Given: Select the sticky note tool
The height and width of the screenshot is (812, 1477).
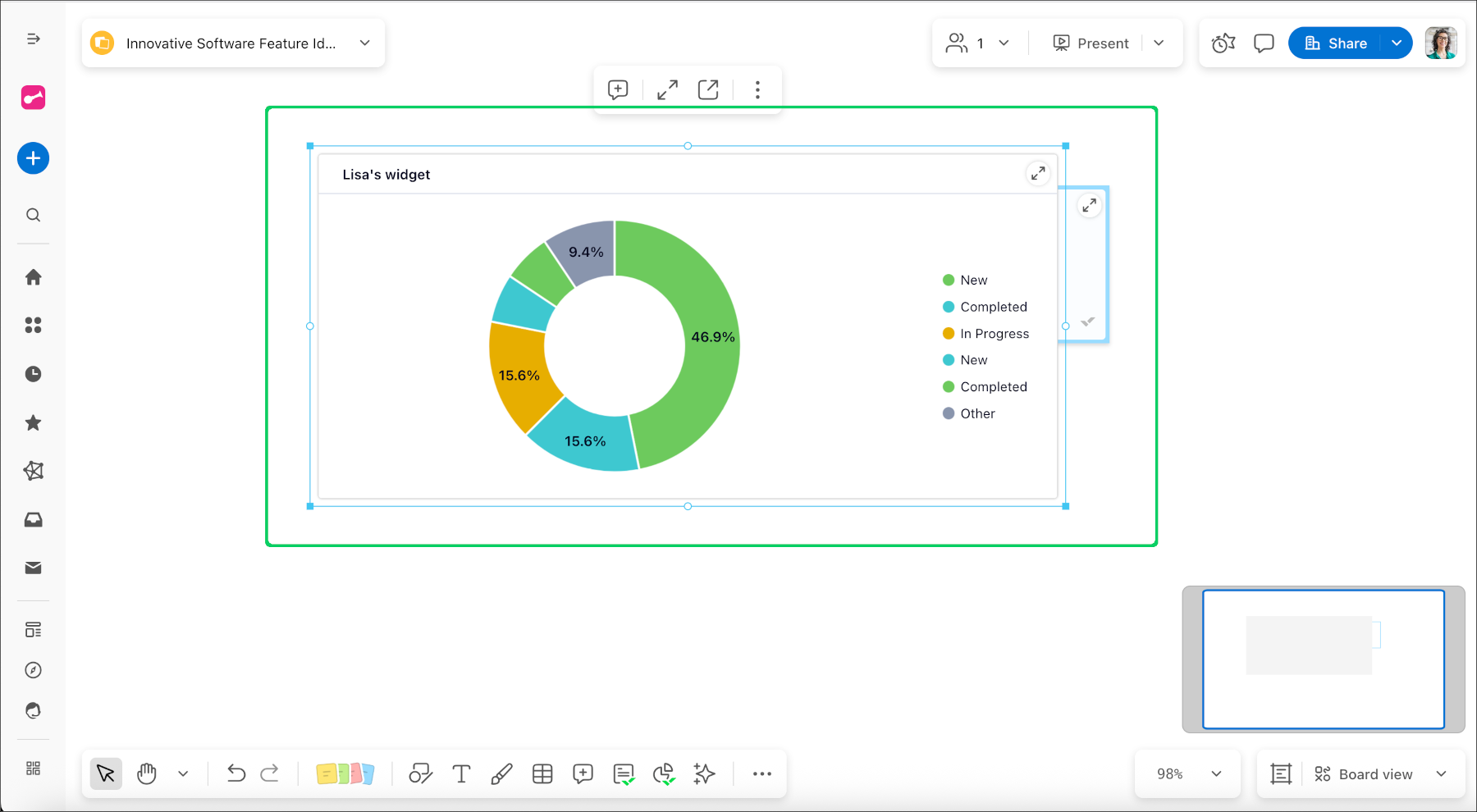Looking at the screenshot, I should (x=346, y=773).
